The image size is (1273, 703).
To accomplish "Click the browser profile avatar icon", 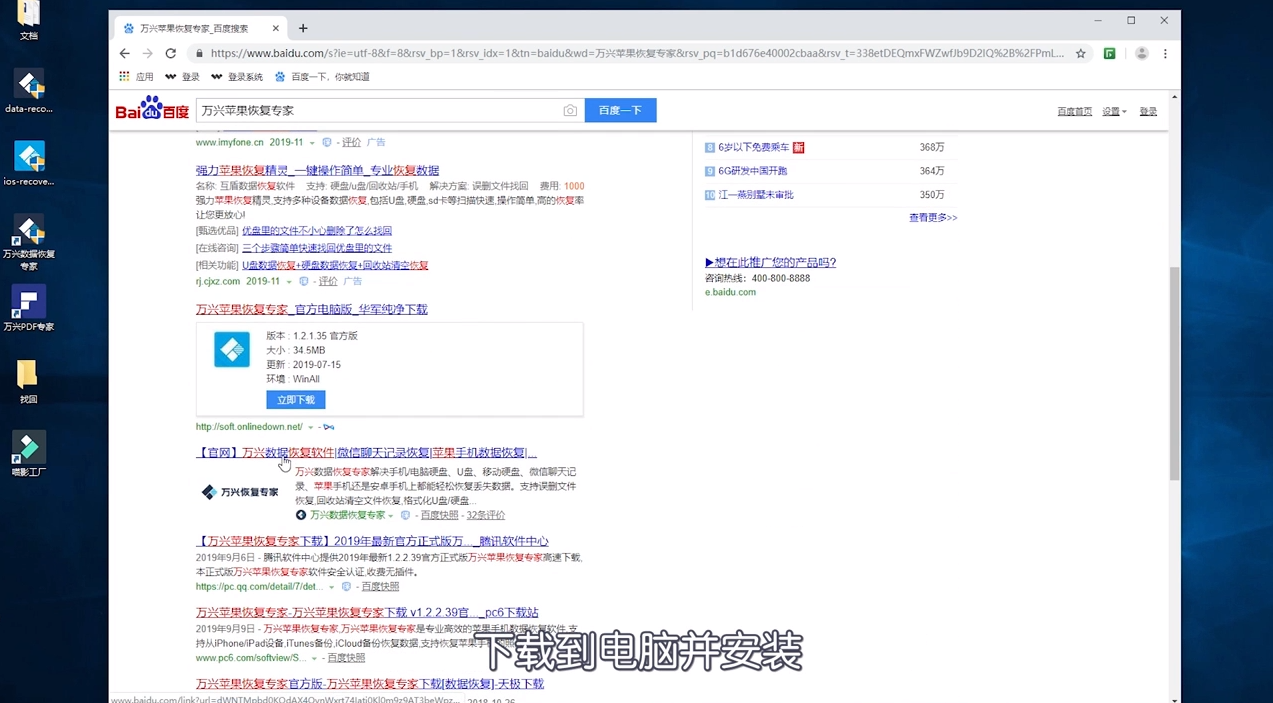I will tap(1141, 53).
